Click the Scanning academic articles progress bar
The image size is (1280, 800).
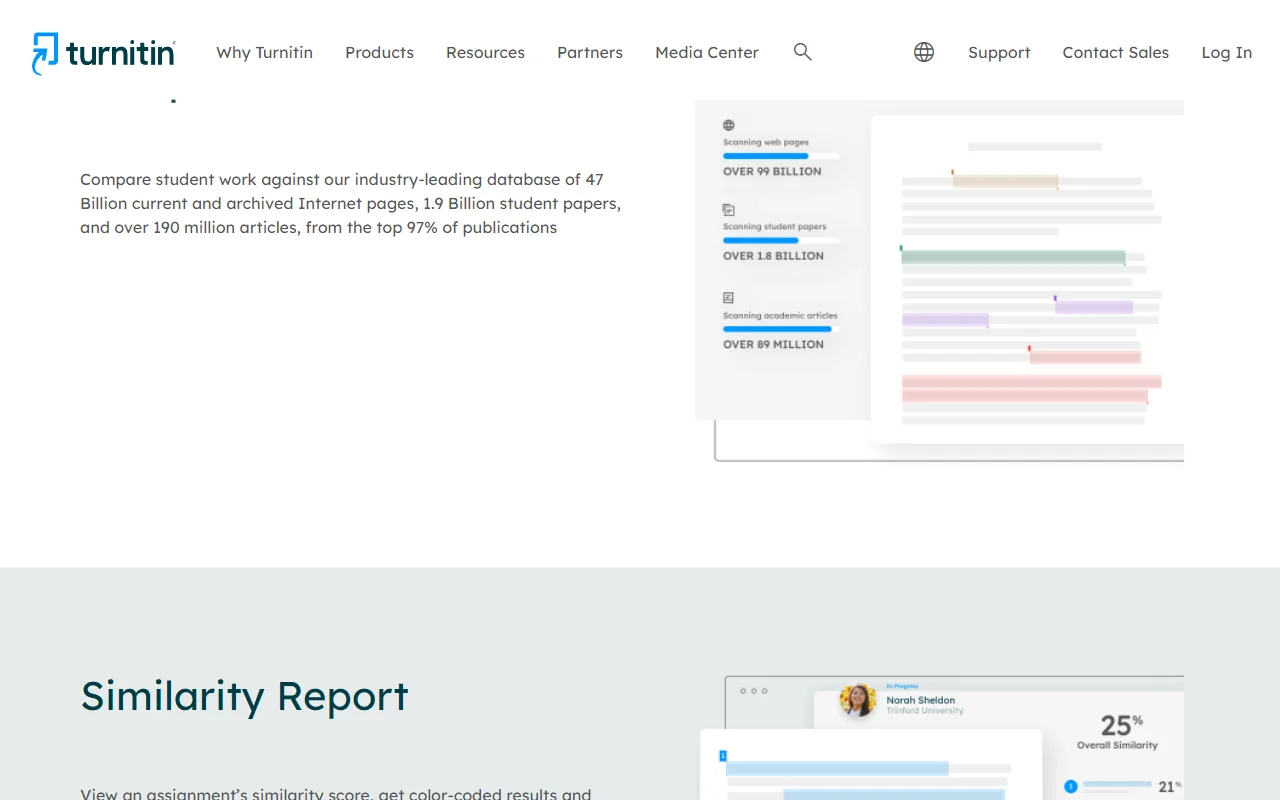[781, 329]
